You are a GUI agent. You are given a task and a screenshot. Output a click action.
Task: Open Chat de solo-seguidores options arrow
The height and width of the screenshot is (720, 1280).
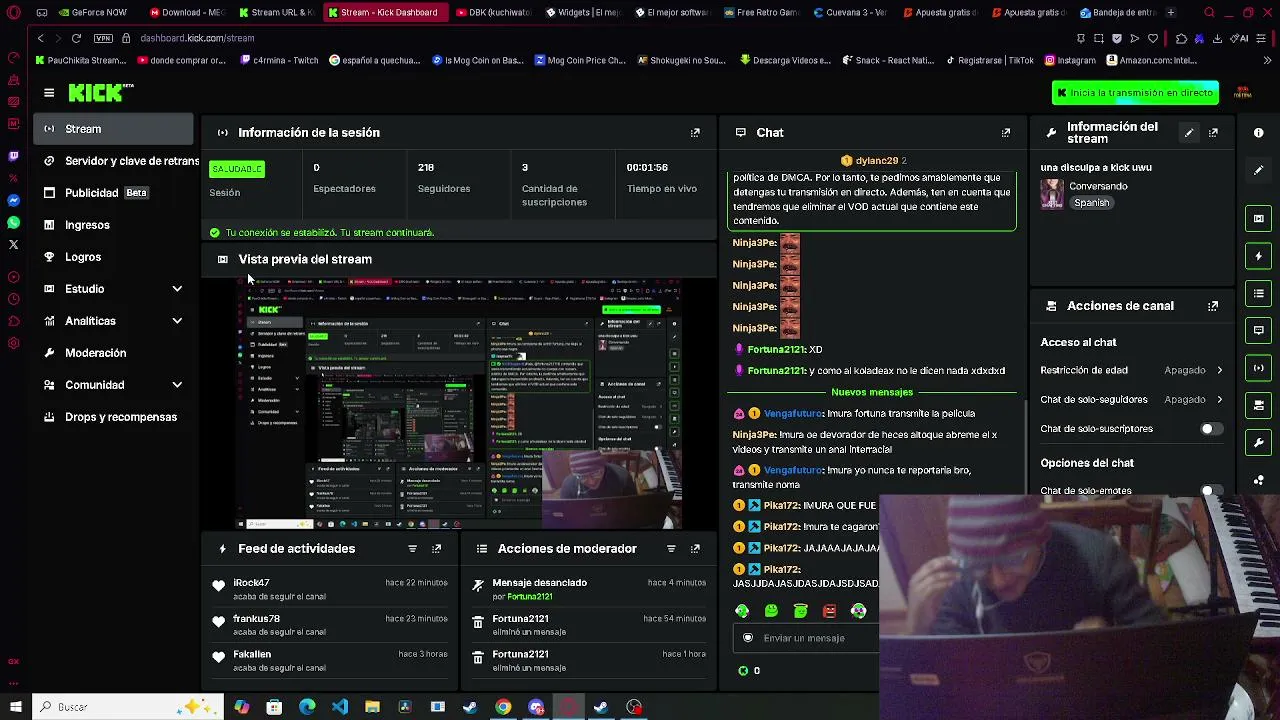1219,399
